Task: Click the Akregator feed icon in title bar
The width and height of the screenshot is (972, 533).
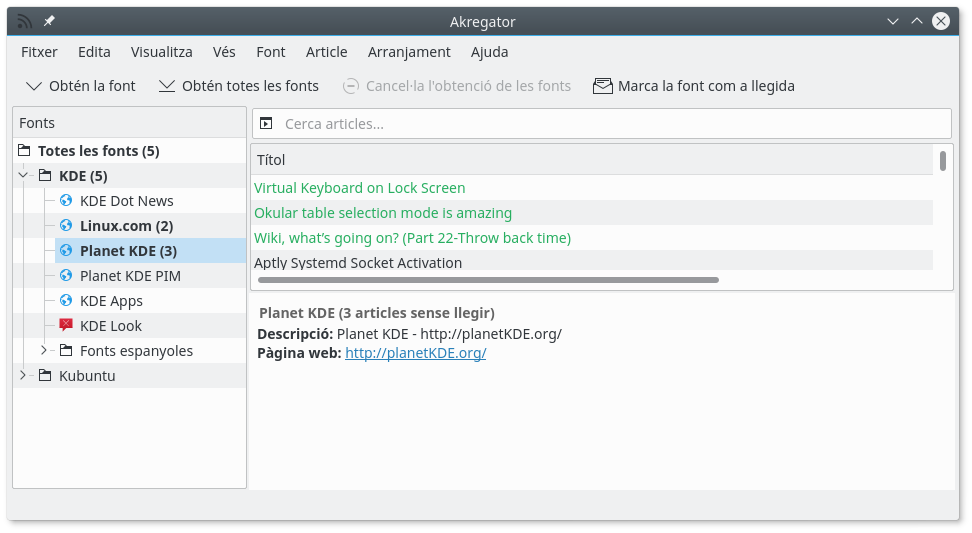Action: [25, 21]
